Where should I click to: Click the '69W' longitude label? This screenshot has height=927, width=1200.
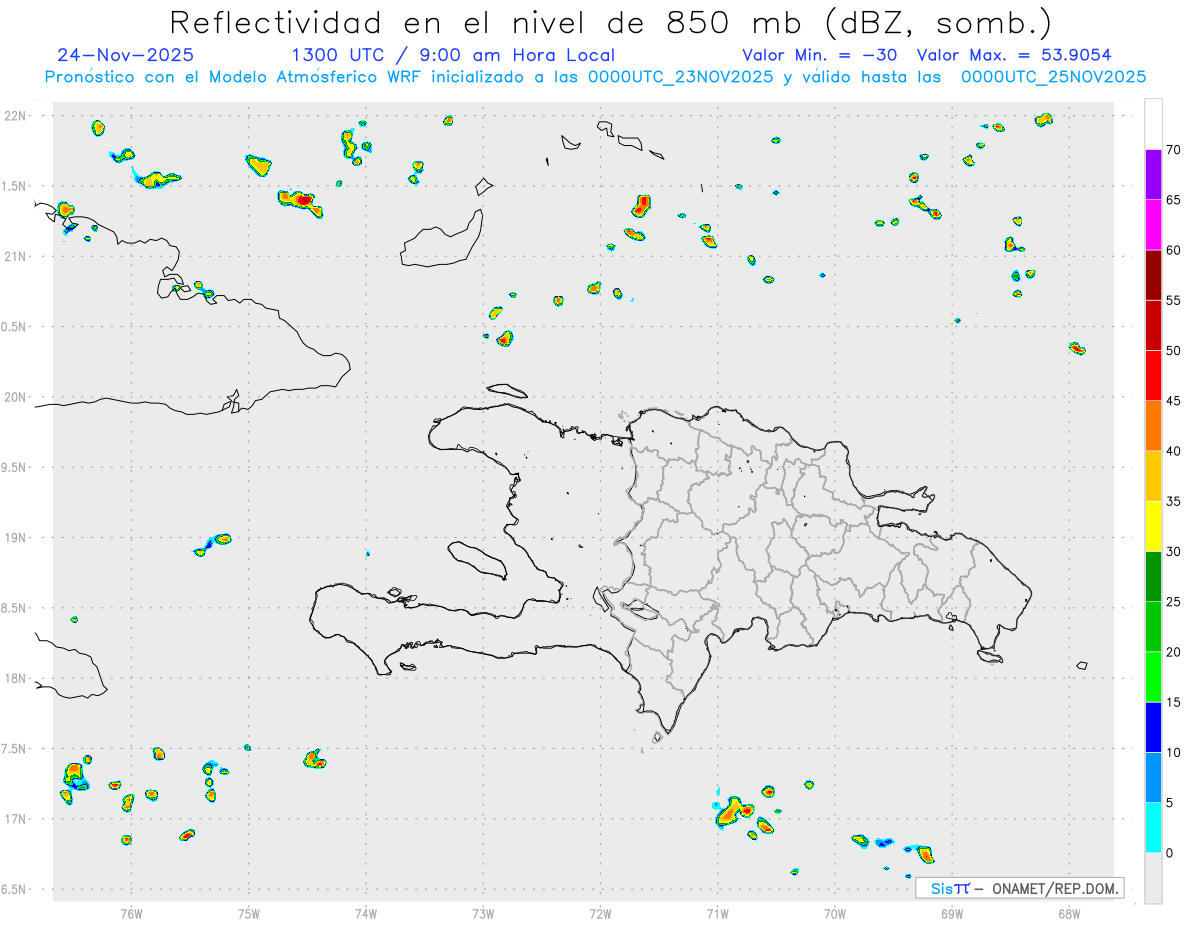pyautogui.click(x=952, y=914)
